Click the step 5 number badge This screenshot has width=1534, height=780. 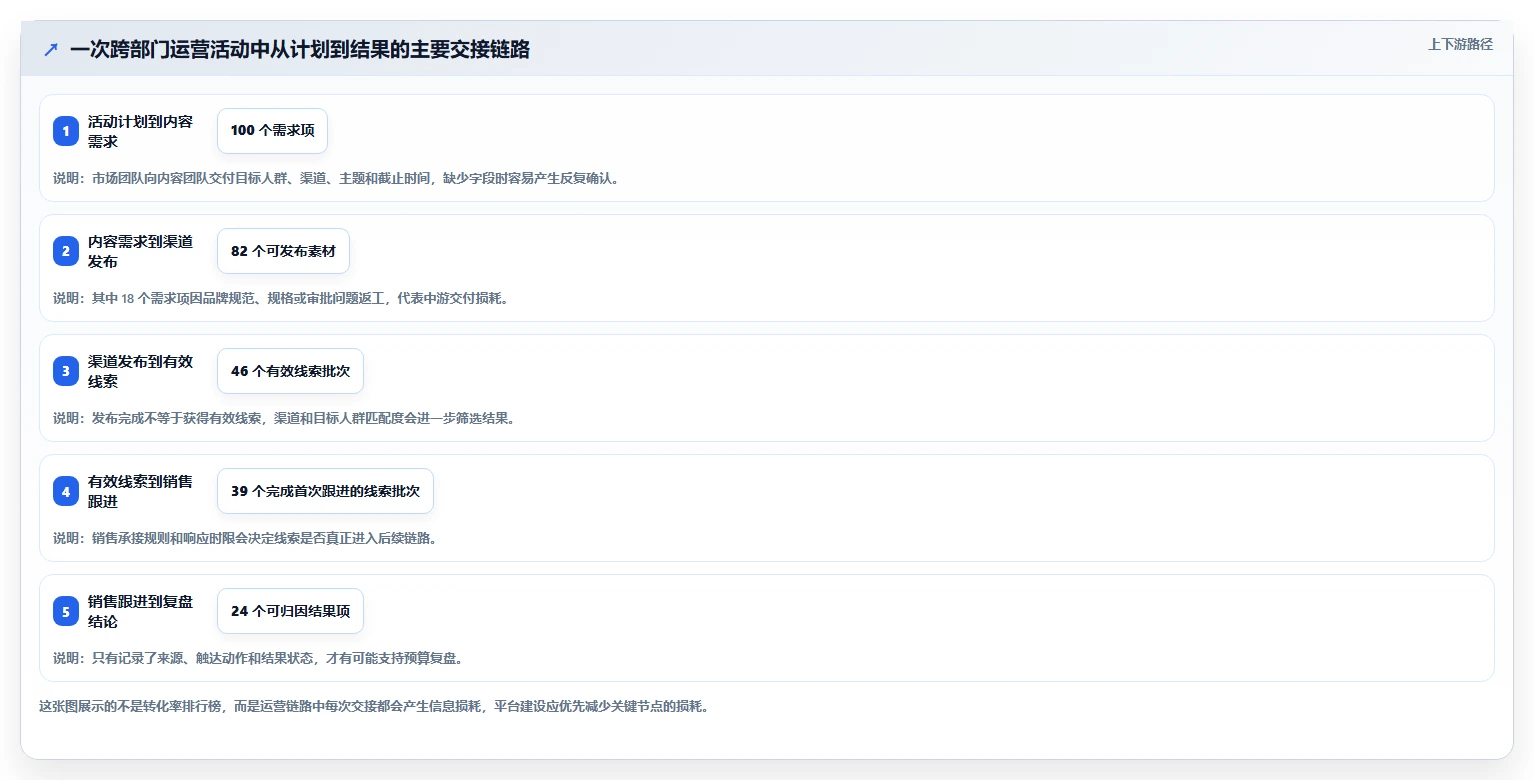pyautogui.click(x=66, y=611)
